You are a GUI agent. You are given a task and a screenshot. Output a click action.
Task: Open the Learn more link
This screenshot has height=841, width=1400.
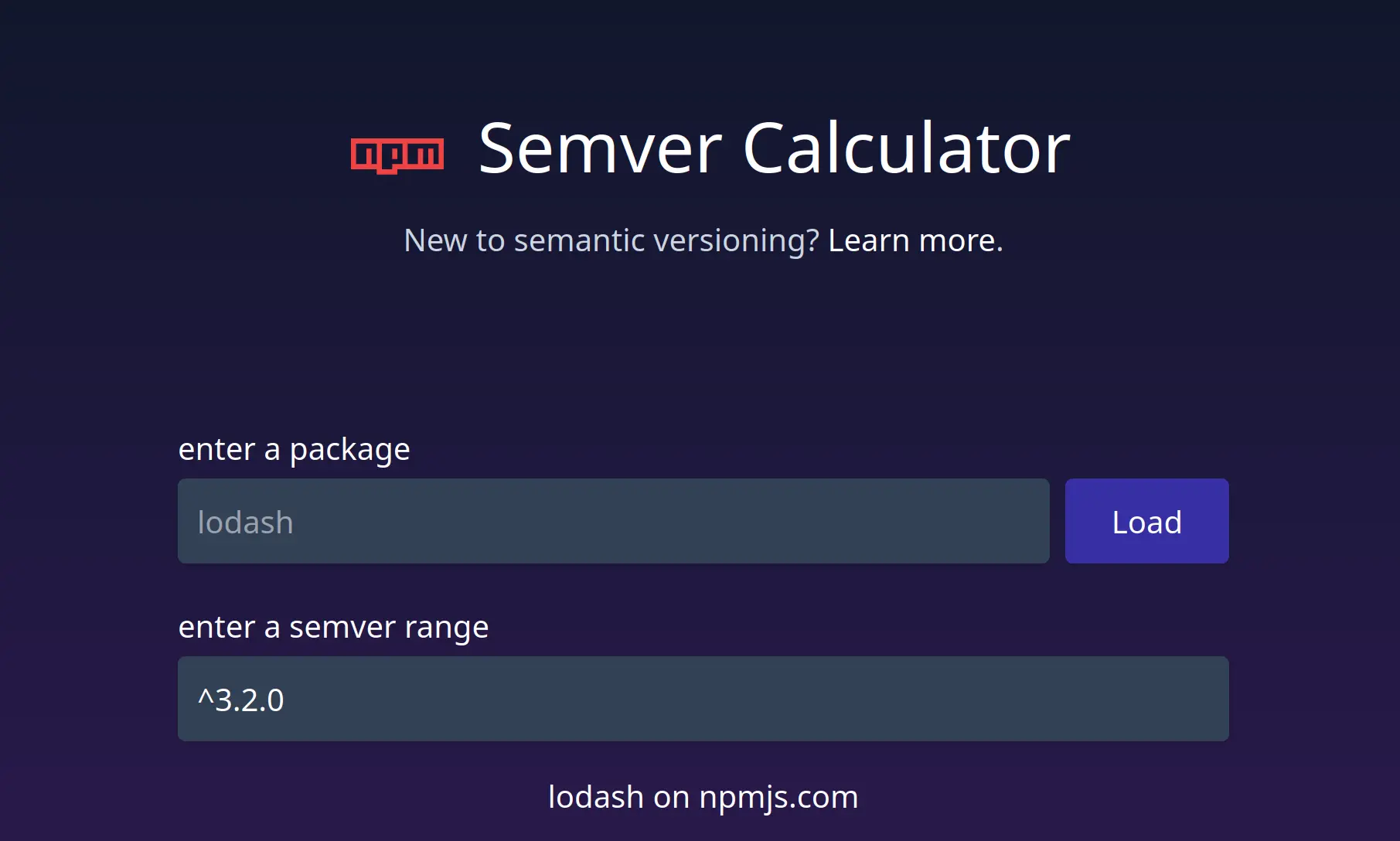tap(915, 240)
